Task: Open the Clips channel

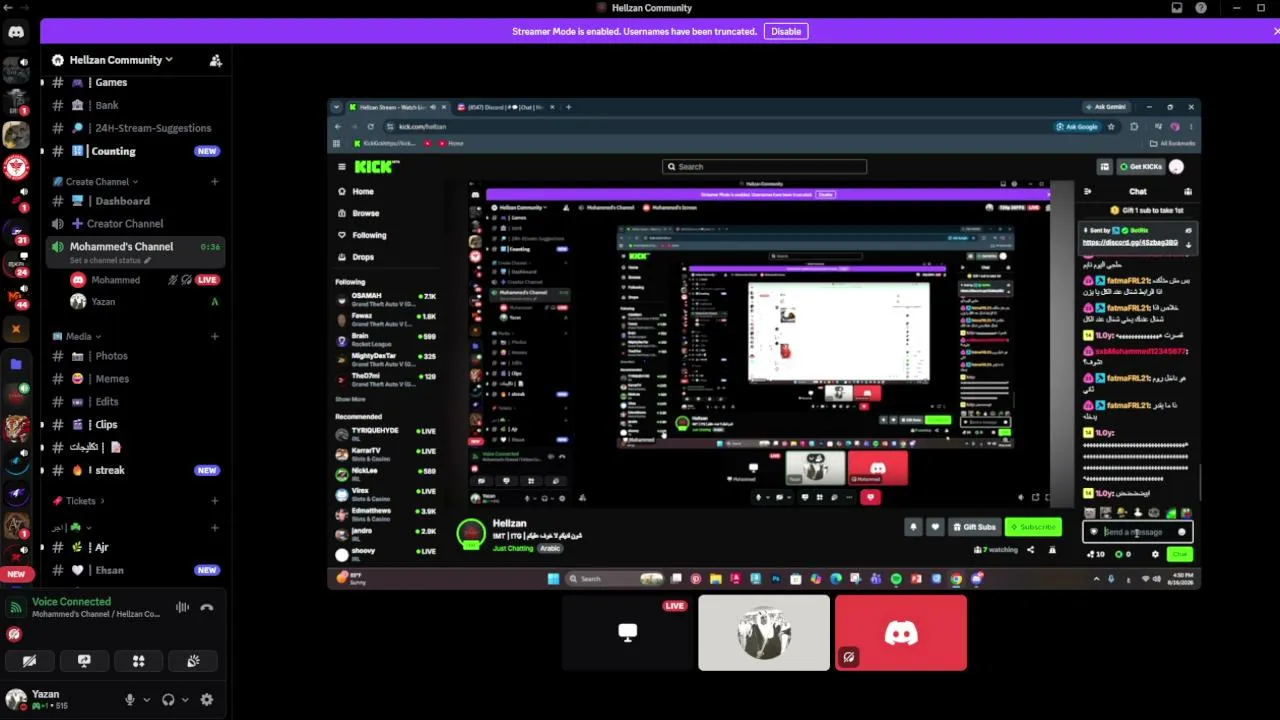Action: click(136, 425)
